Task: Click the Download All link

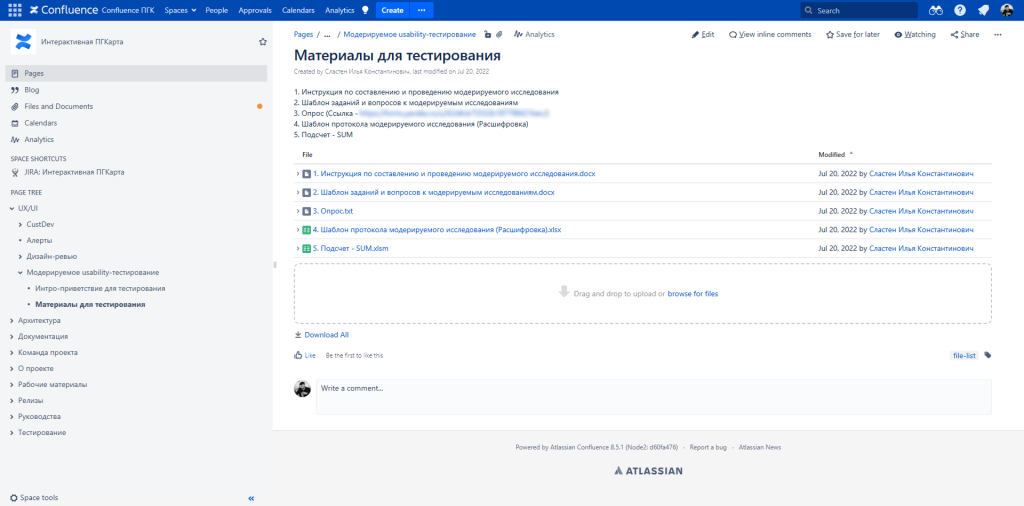Action: tap(326, 335)
